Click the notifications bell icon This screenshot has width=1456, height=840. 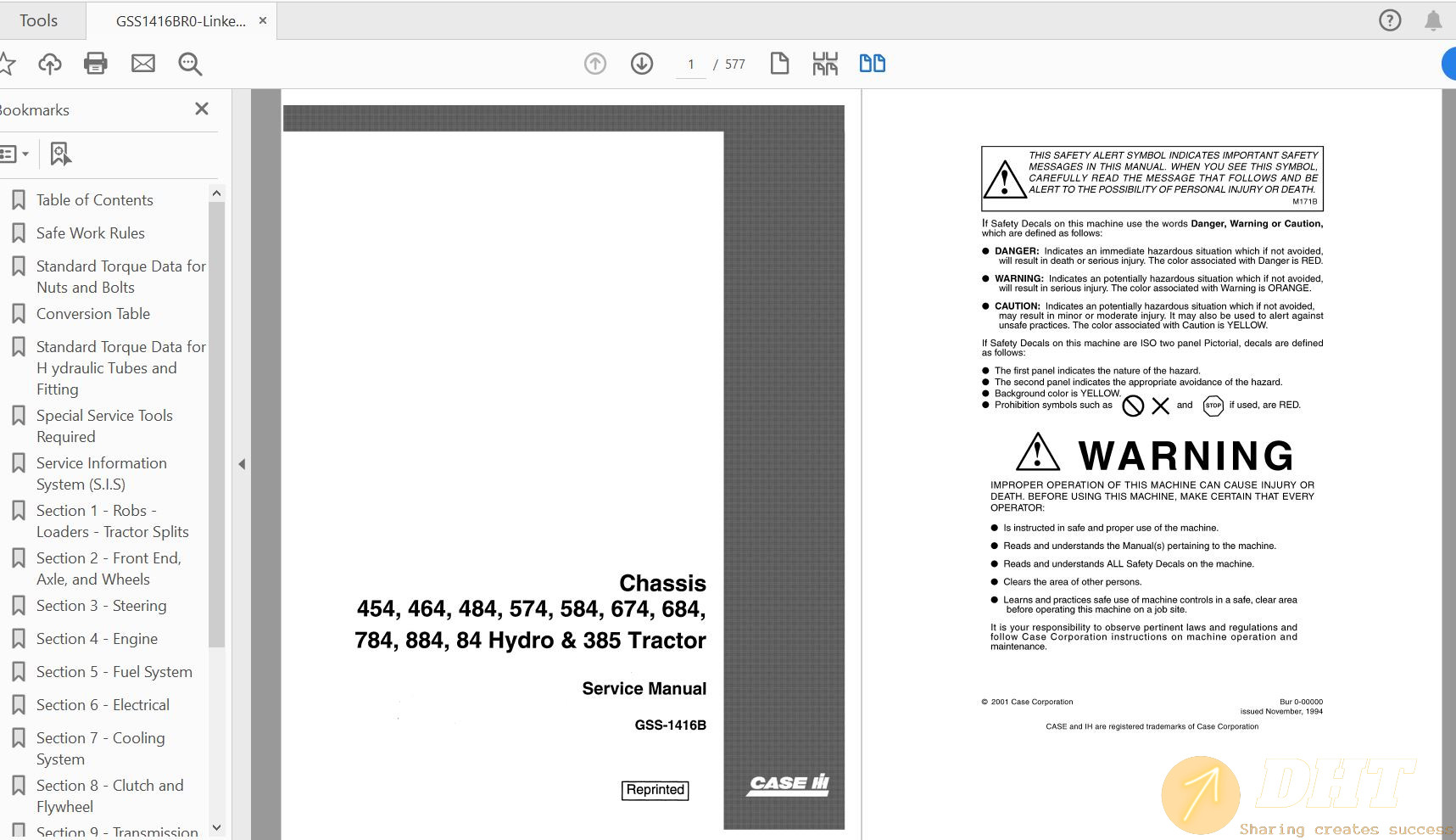[x=1433, y=20]
